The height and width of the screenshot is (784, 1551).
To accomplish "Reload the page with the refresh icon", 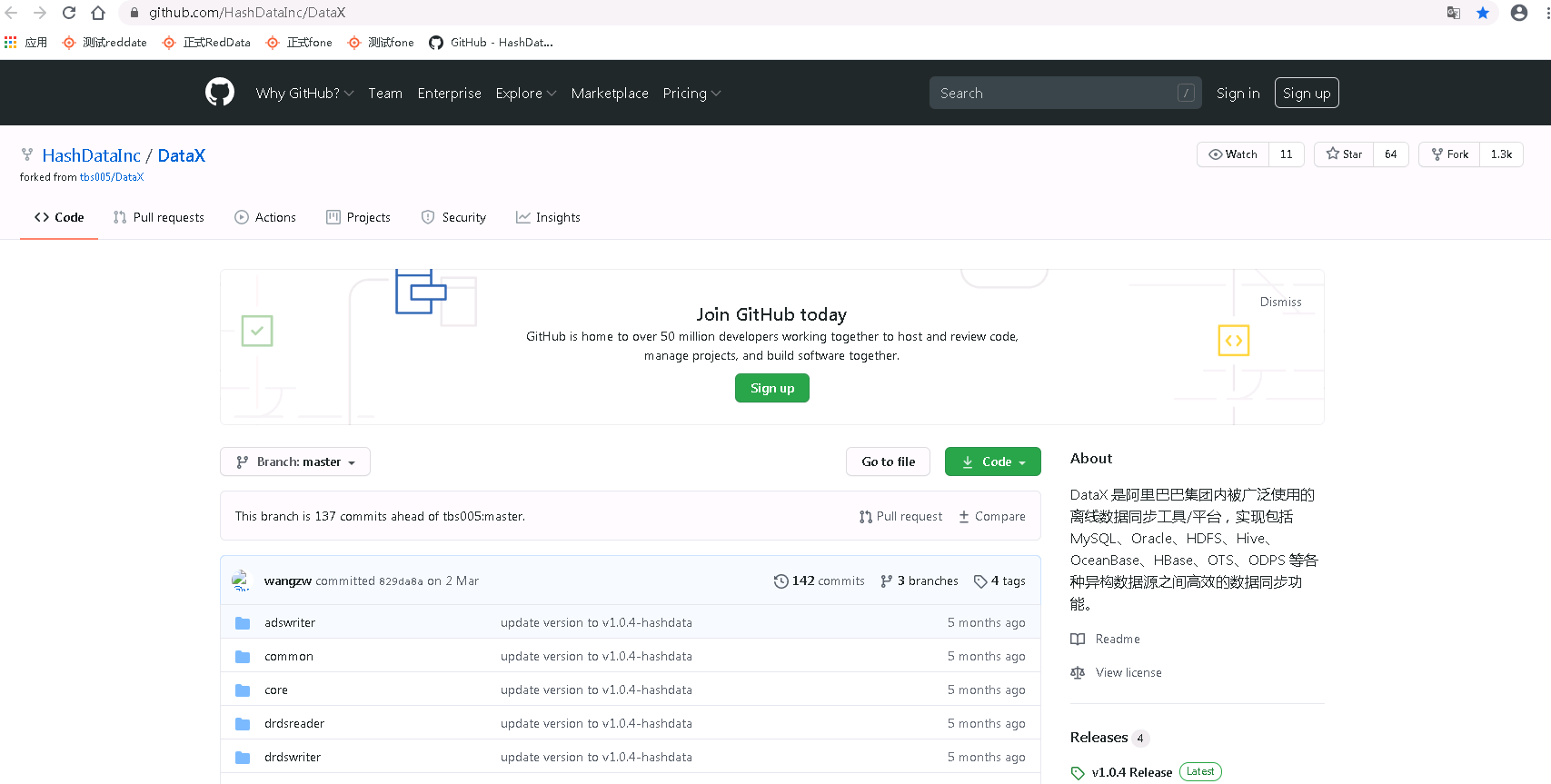I will pyautogui.click(x=69, y=13).
